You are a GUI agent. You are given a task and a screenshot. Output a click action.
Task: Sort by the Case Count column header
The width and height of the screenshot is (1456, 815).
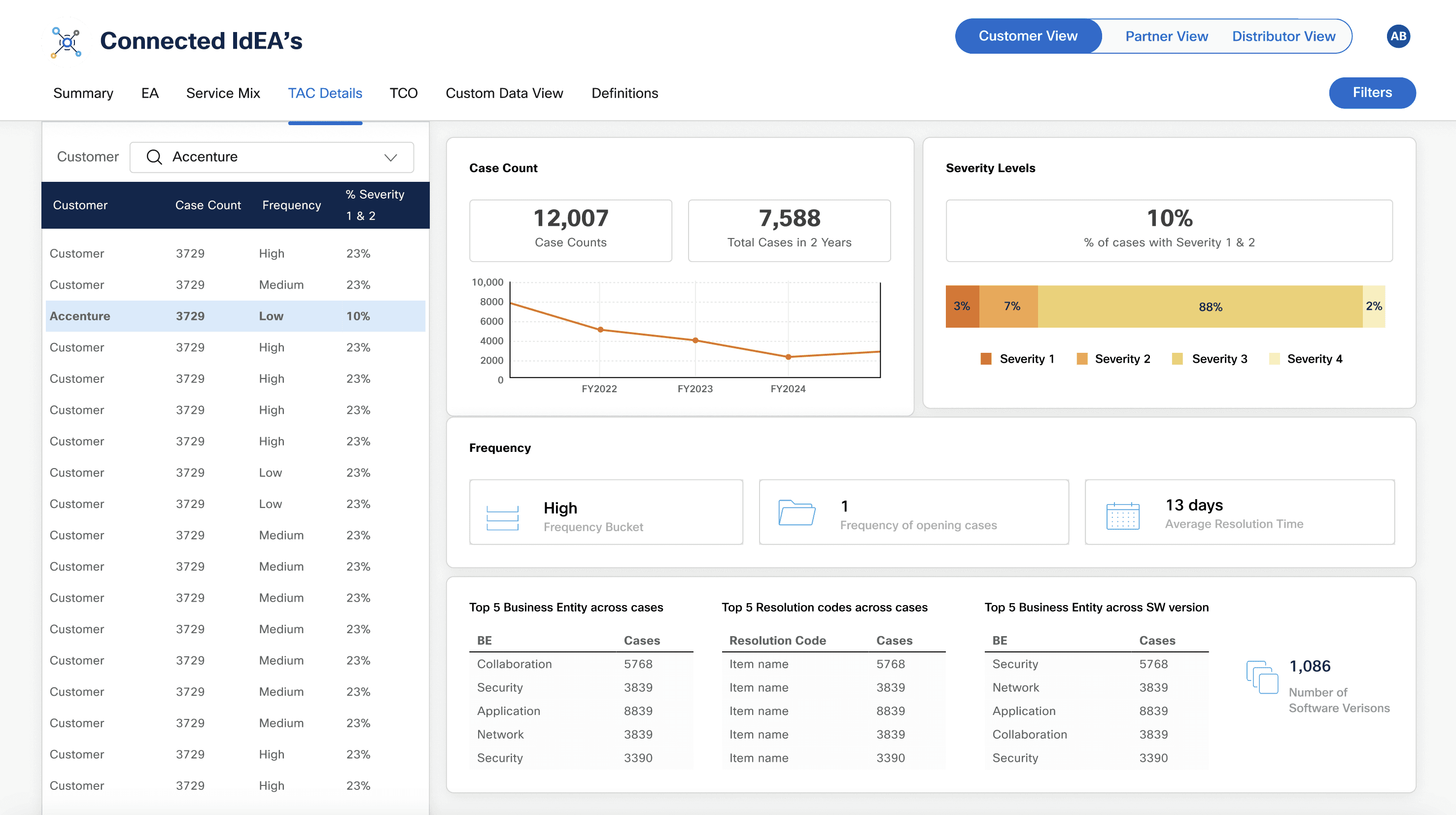(208, 204)
